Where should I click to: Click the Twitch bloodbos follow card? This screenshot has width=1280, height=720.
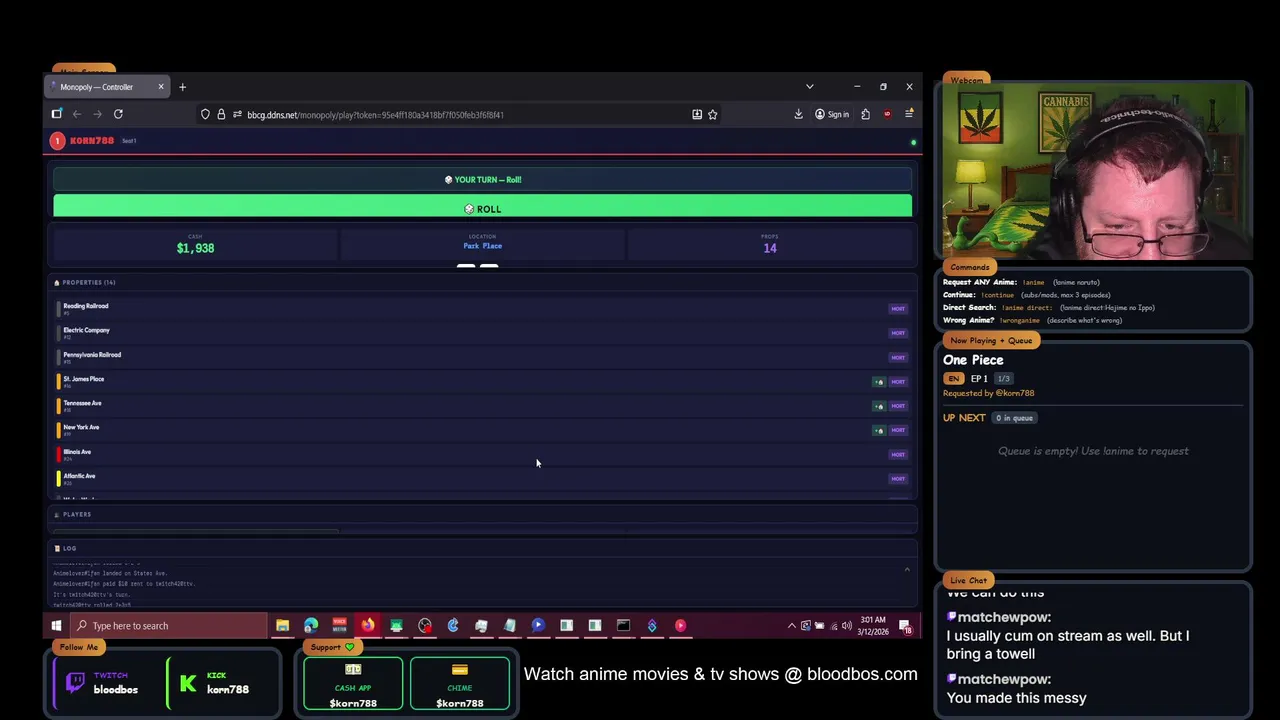(103, 683)
